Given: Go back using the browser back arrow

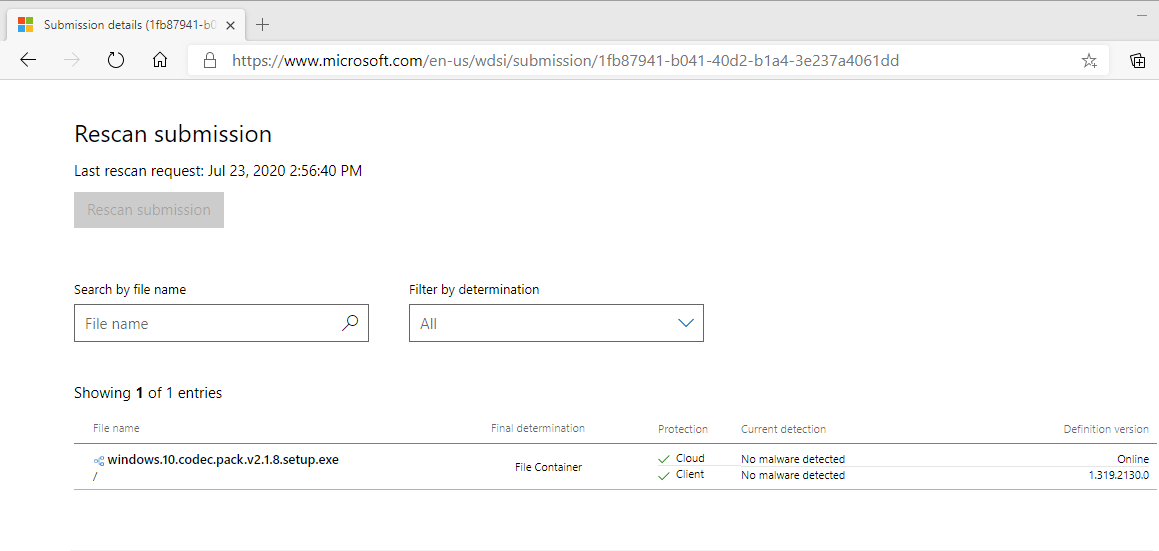Looking at the screenshot, I should pyautogui.click(x=28, y=61).
